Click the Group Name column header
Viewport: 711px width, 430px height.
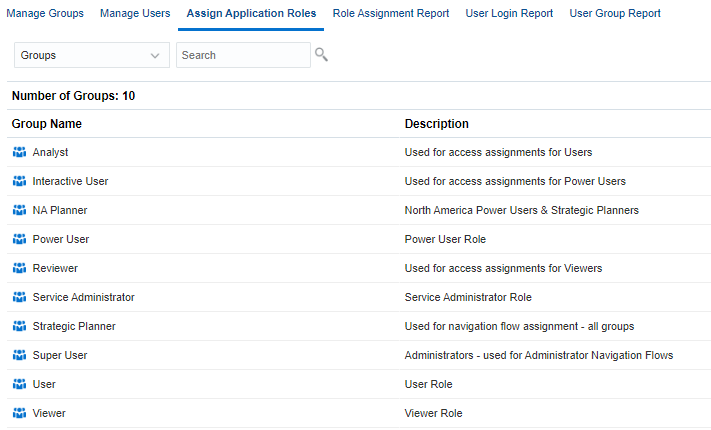pyautogui.click(x=47, y=124)
